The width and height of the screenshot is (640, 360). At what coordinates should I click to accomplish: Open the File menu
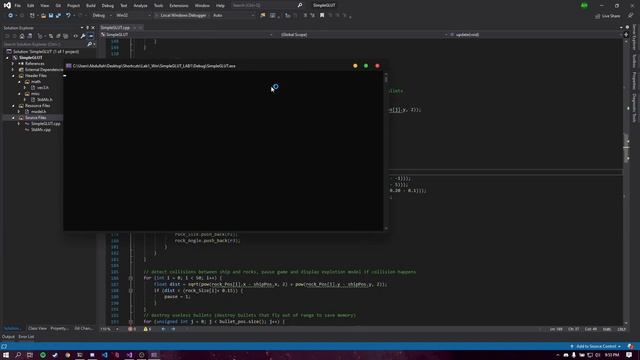(x=18, y=6)
